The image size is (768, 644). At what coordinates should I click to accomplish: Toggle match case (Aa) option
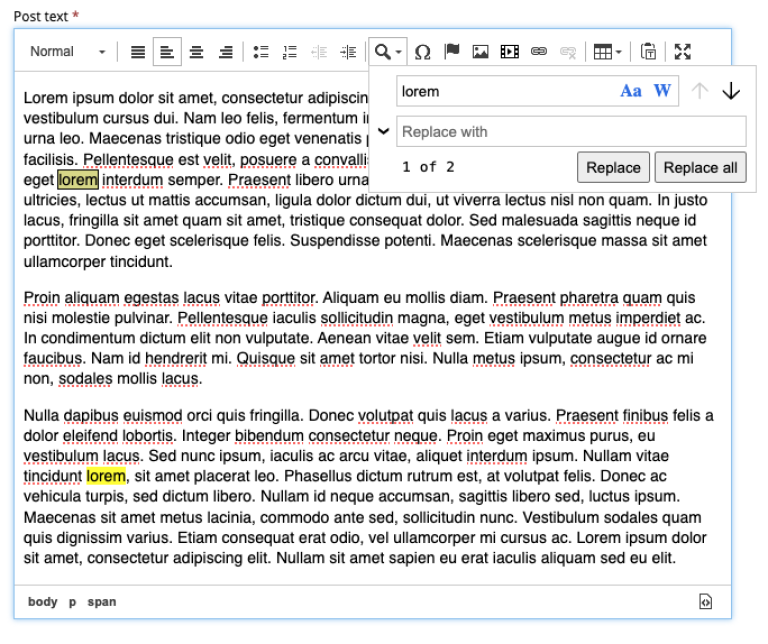(631, 91)
